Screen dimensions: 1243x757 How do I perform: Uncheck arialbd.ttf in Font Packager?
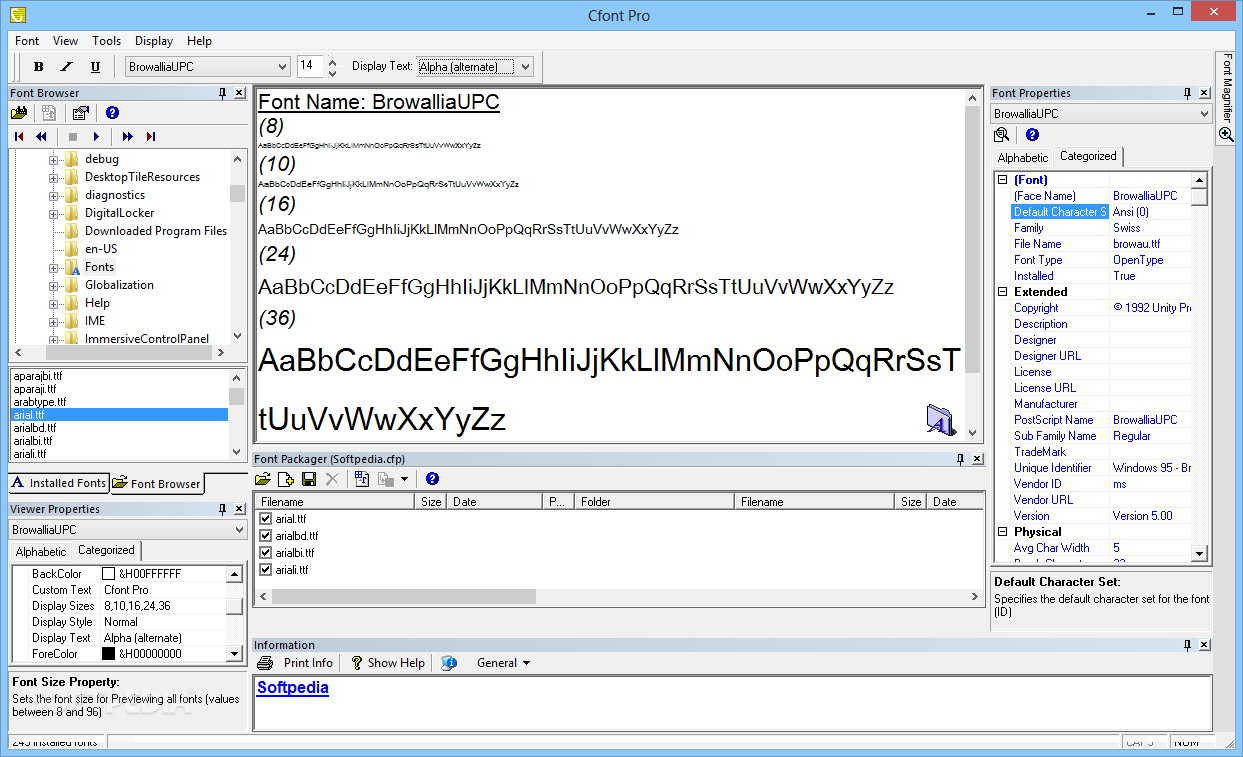pyautogui.click(x=265, y=536)
